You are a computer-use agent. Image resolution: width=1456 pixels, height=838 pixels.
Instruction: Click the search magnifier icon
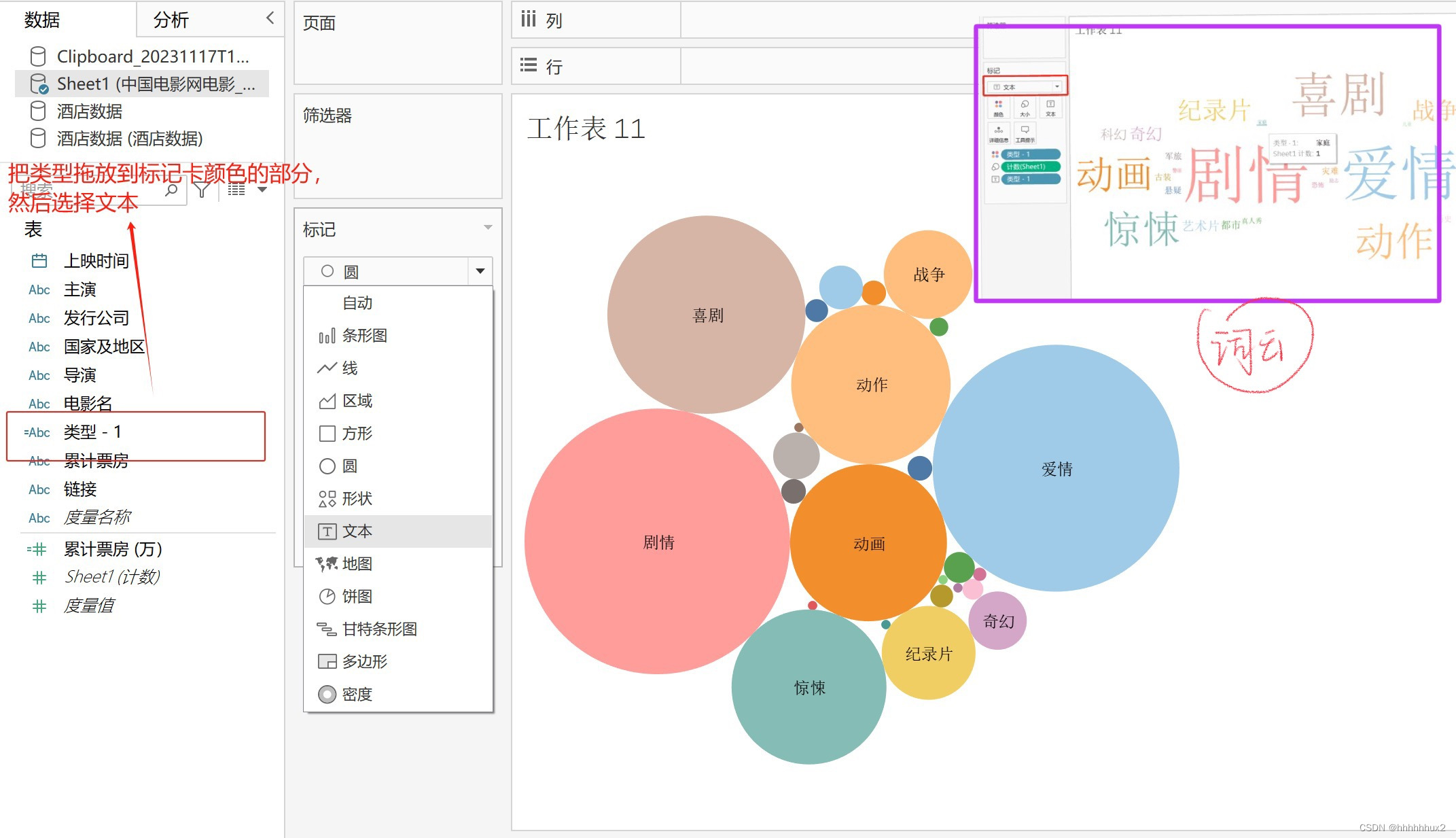(x=172, y=190)
